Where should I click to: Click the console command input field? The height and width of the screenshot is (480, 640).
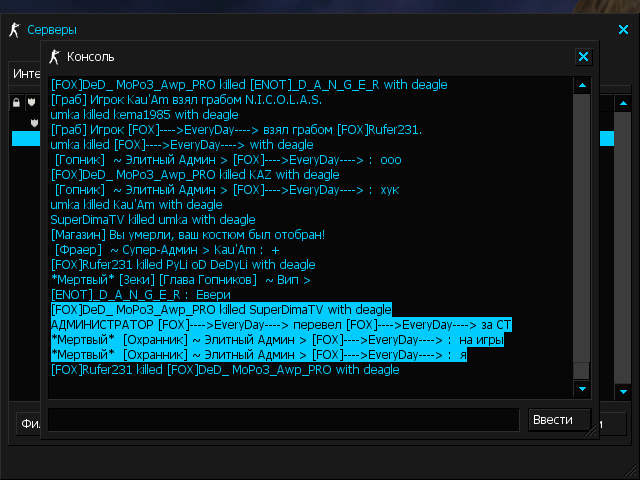[283, 419]
